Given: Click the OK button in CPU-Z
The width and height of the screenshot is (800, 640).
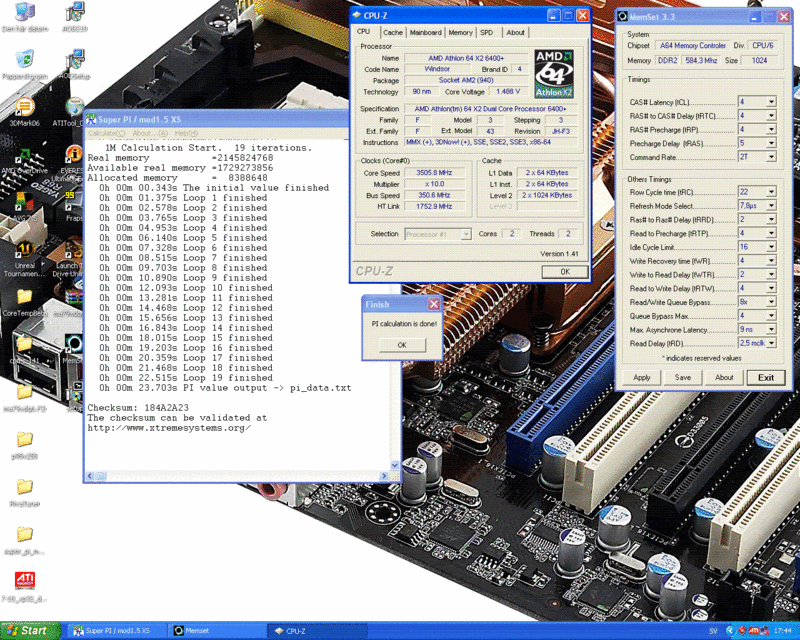Looking at the screenshot, I should (565, 272).
